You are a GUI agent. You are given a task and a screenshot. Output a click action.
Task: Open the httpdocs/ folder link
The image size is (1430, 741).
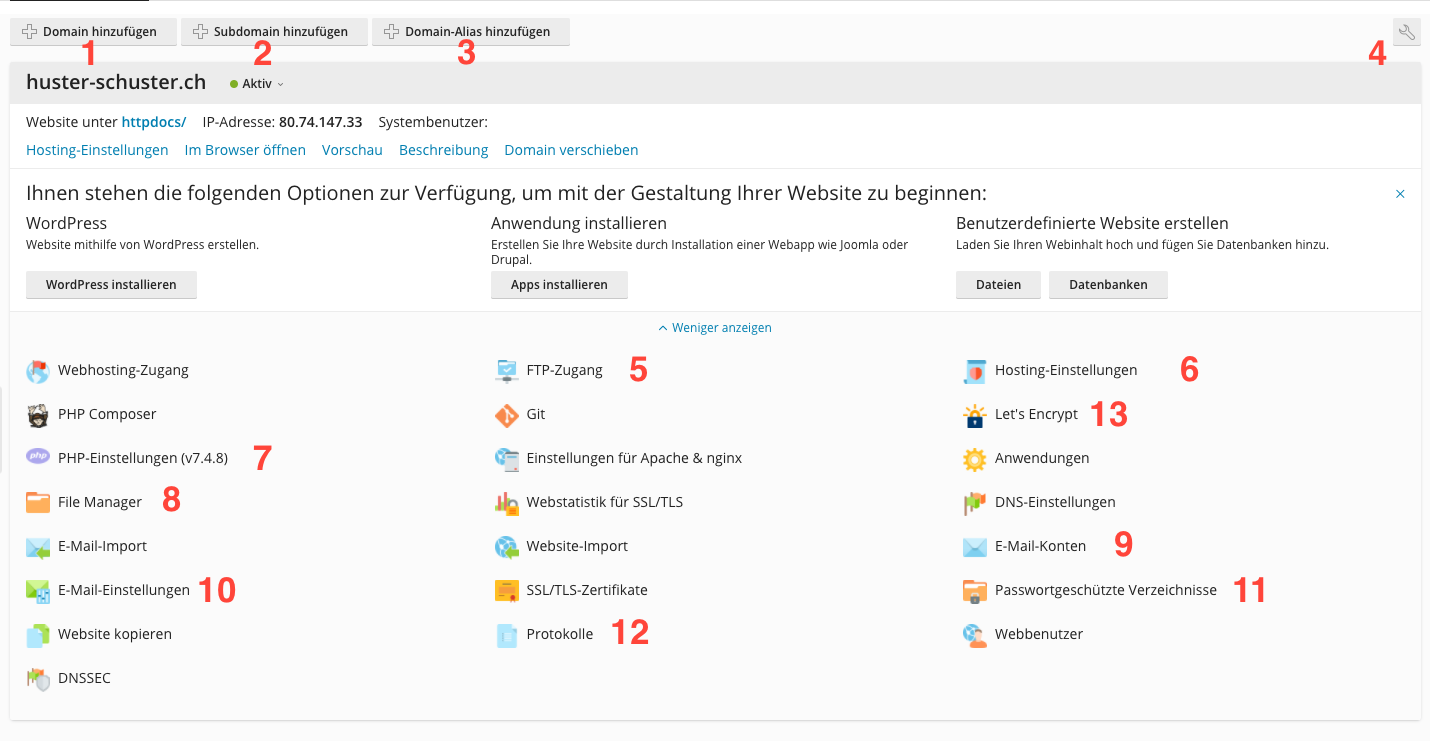point(154,122)
